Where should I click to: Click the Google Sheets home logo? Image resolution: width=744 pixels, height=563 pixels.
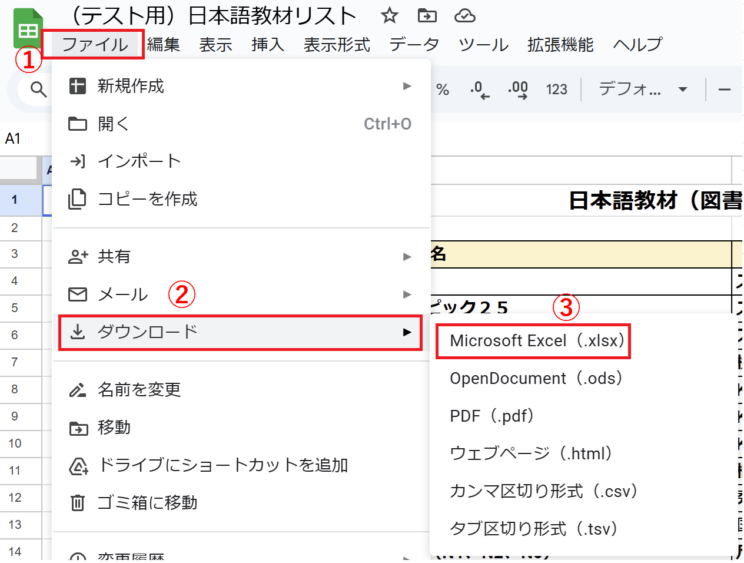[28, 28]
